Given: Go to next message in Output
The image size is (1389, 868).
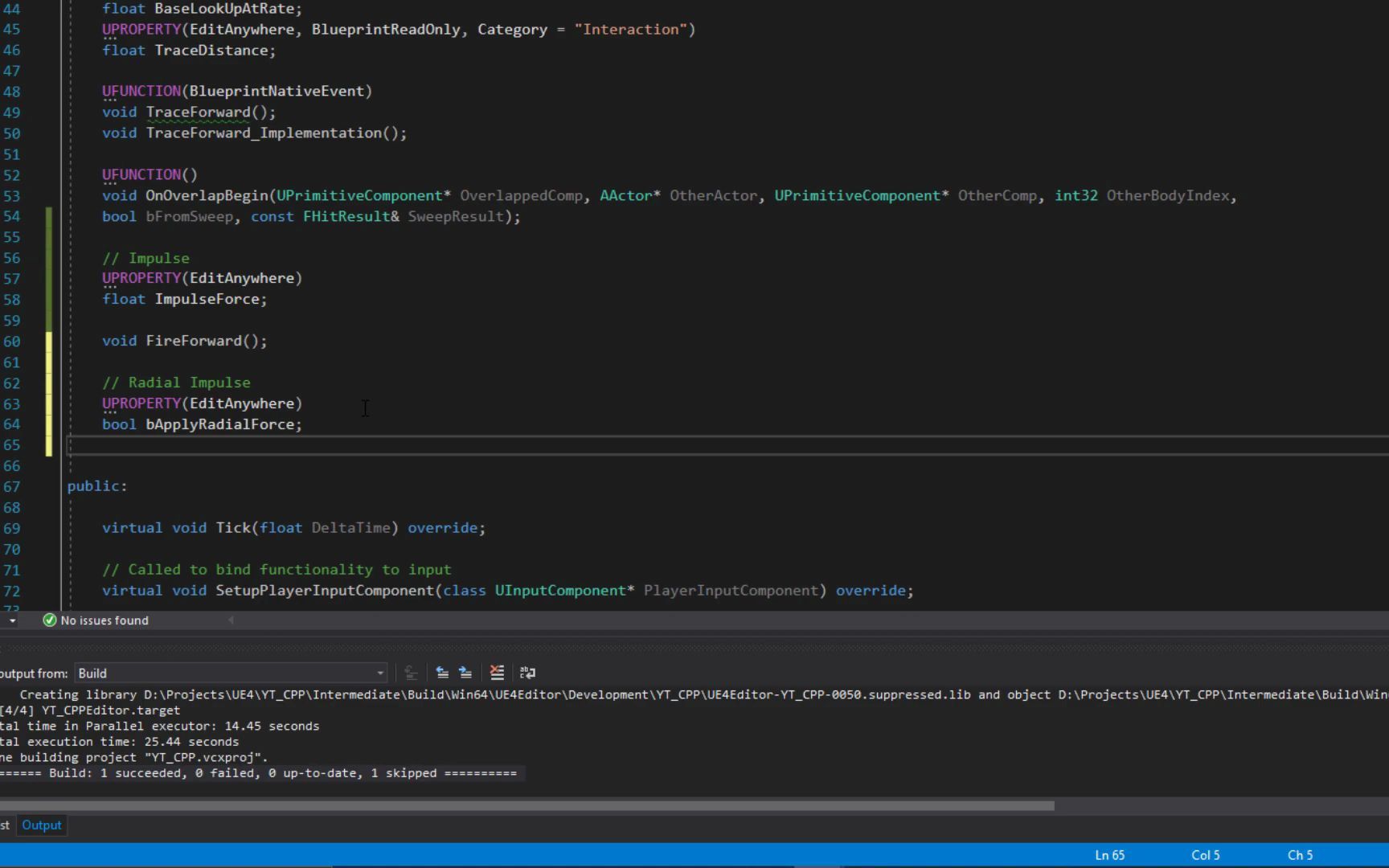Looking at the screenshot, I should tap(465, 673).
